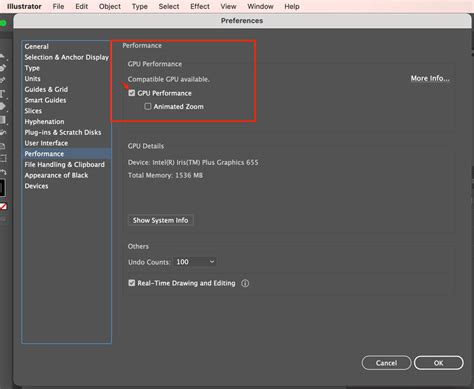Click the Cancel button
Screen dimensions: 474x389
(x=386, y=363)
